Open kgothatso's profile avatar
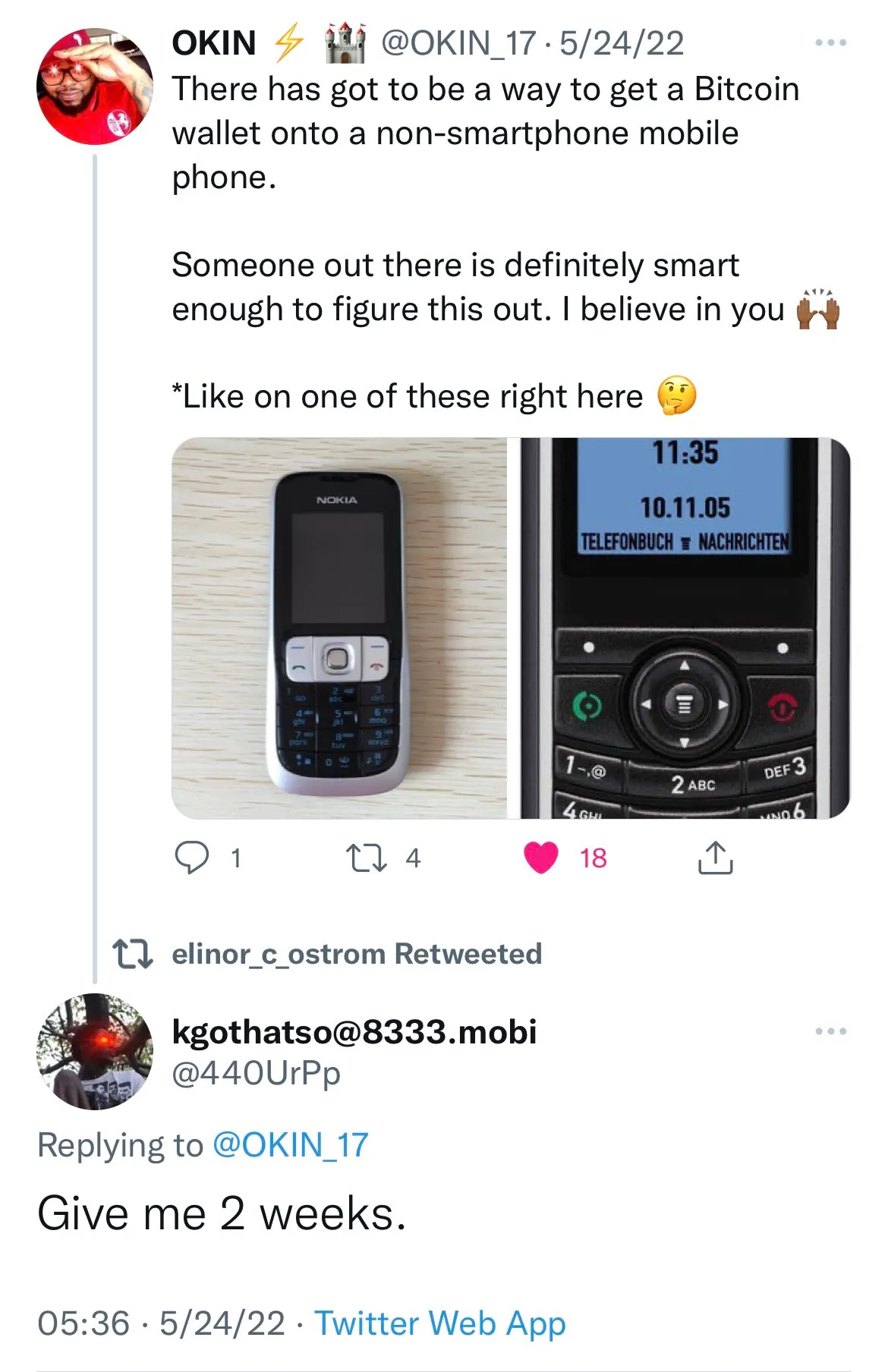888x1372 pixels. (x=95, y=1052)
